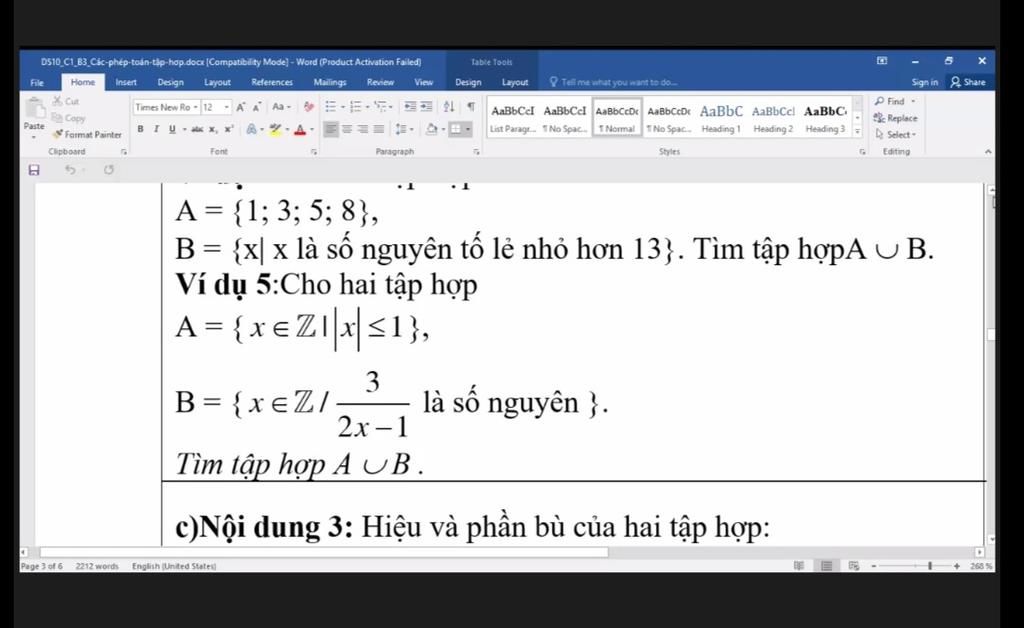This screenshot has width=1024, height=628.
Task: Grow font size with the large A
Action: [x=240, y=107]
